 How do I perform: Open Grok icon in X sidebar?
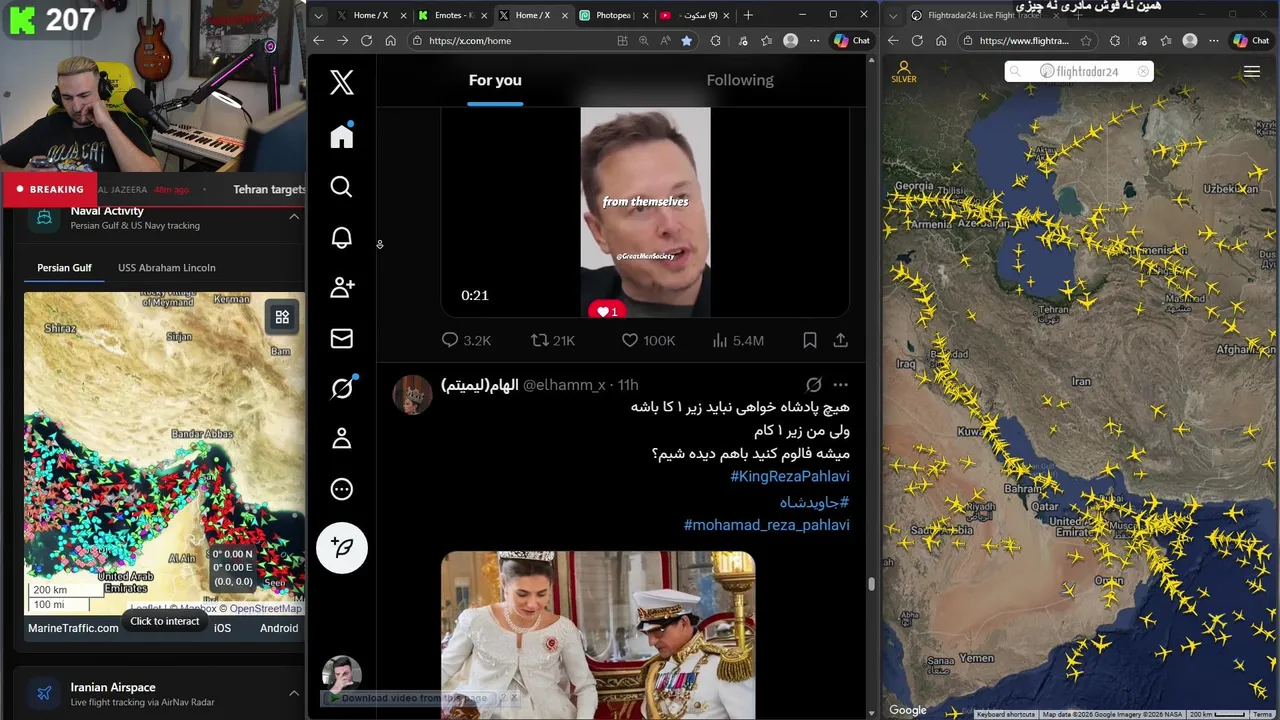342,388
